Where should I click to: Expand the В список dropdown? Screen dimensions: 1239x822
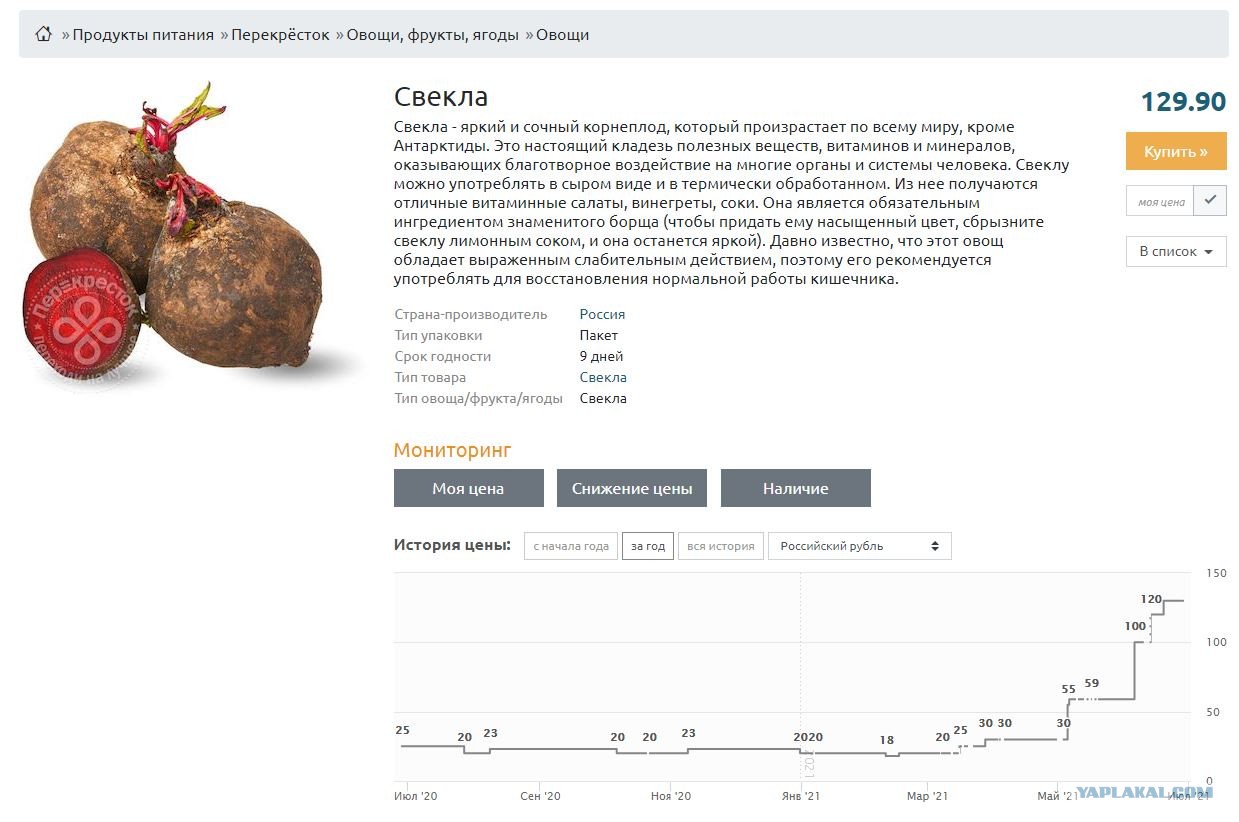tap(1176, 251)
